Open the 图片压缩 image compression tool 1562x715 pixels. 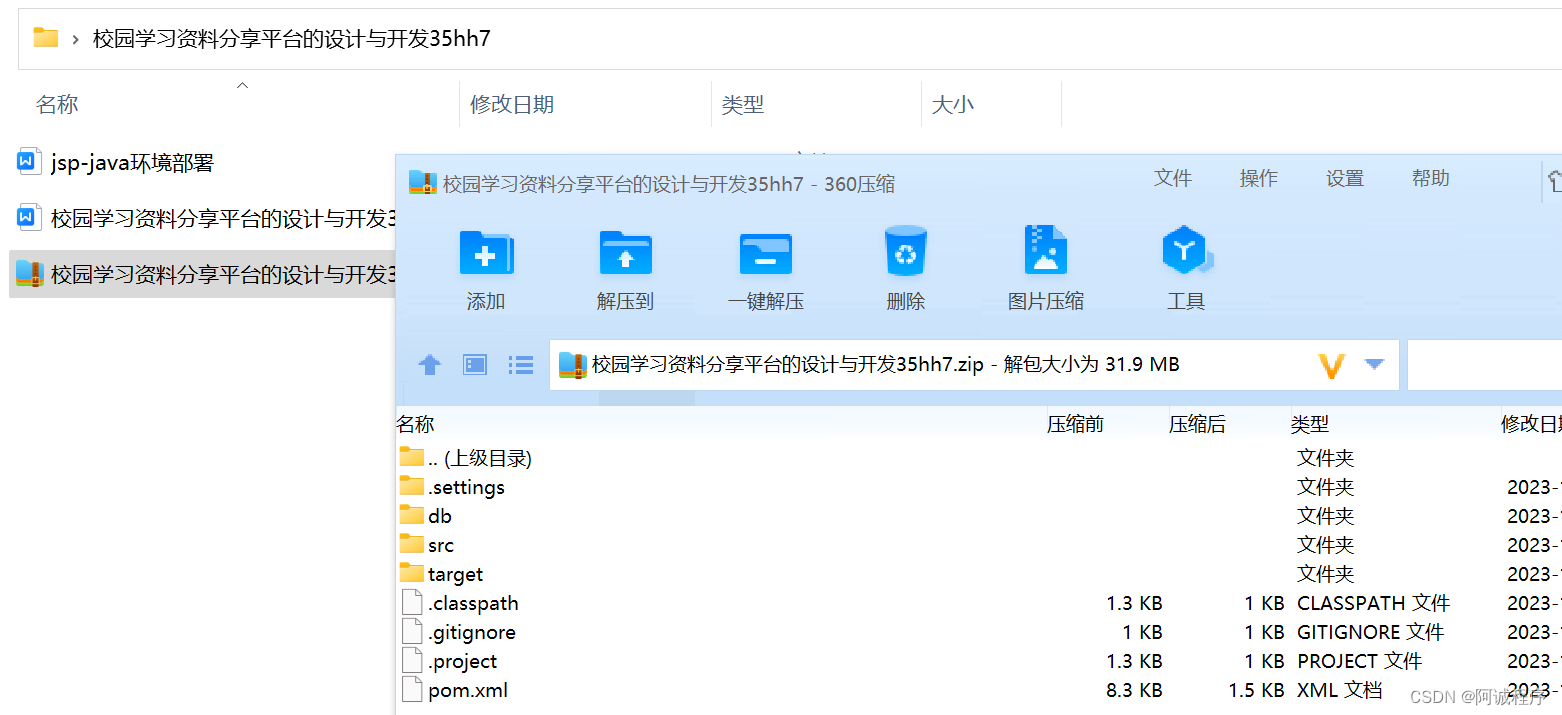pyautogui.click(x=1046, y=268)
